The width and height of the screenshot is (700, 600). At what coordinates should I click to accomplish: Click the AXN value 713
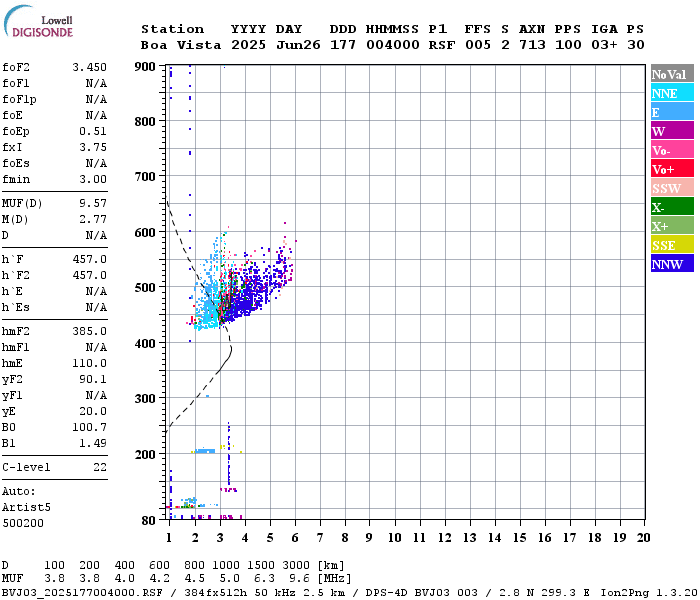click(532, 45)
